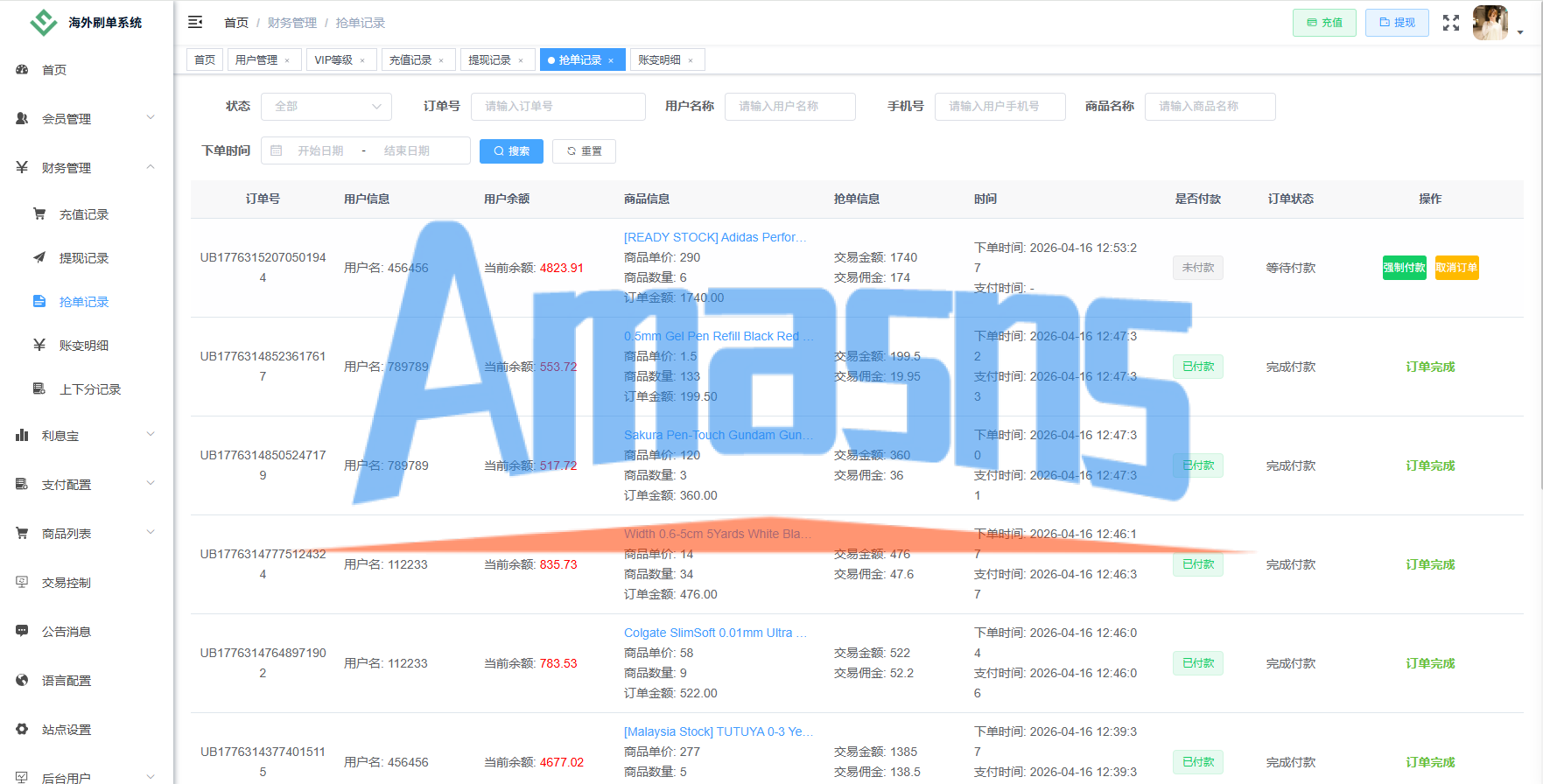Open the user avatar menu
The width and height of the screenshot is (1543, 784).
[1490, 23]
